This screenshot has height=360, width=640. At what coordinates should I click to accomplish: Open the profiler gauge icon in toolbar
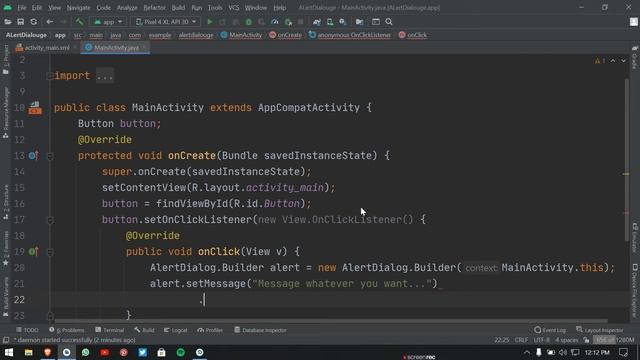point(275,22)
